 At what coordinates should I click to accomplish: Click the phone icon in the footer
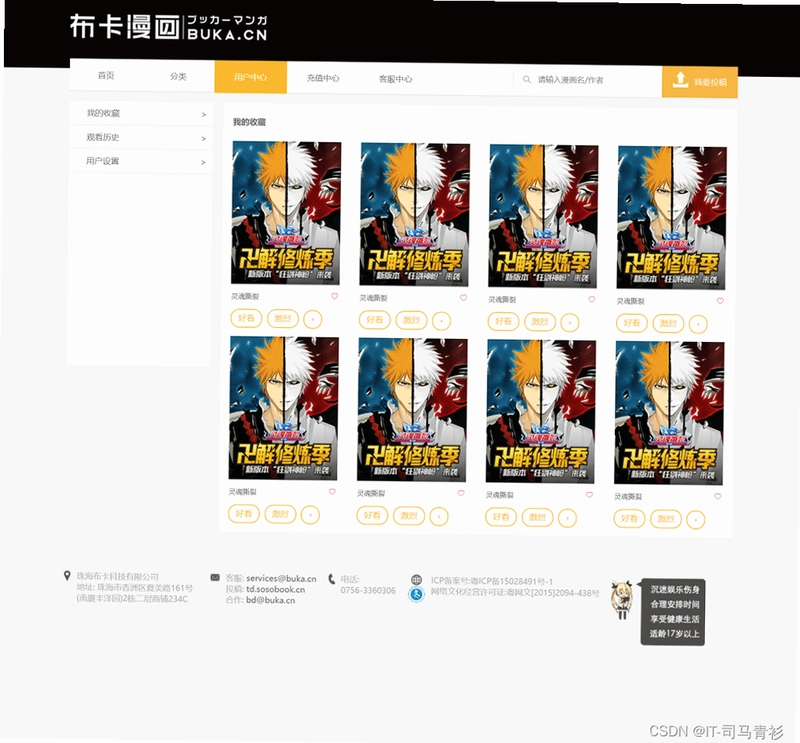tap(332, 579)
